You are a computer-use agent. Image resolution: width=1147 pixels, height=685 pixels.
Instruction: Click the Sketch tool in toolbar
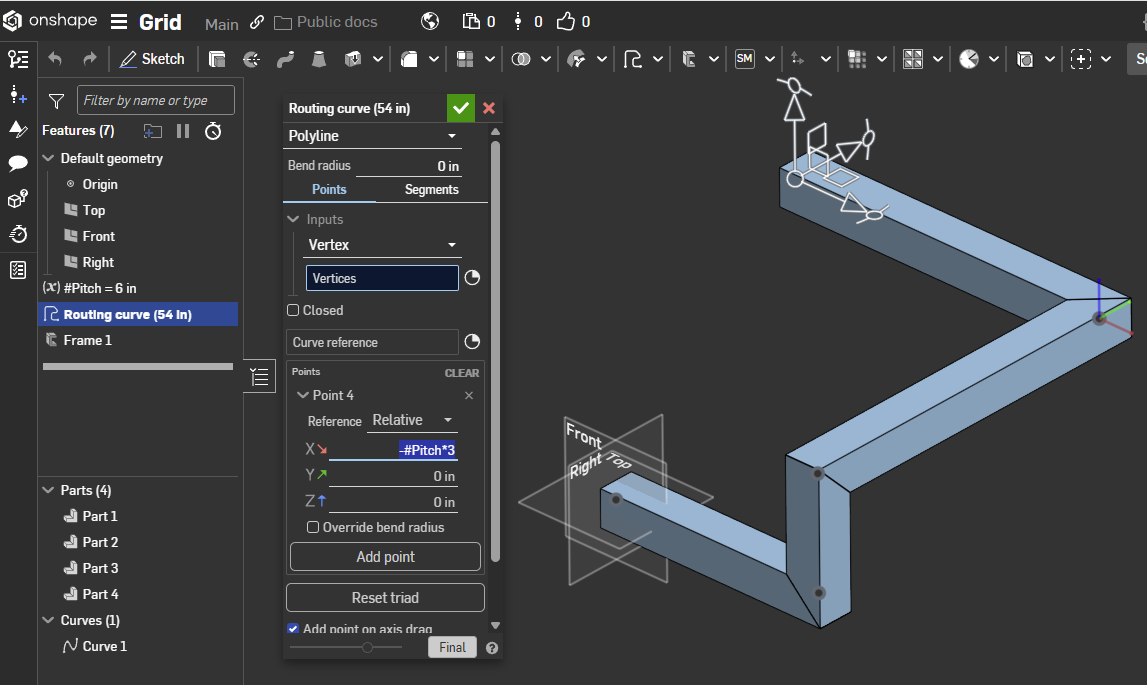[152, 59]
